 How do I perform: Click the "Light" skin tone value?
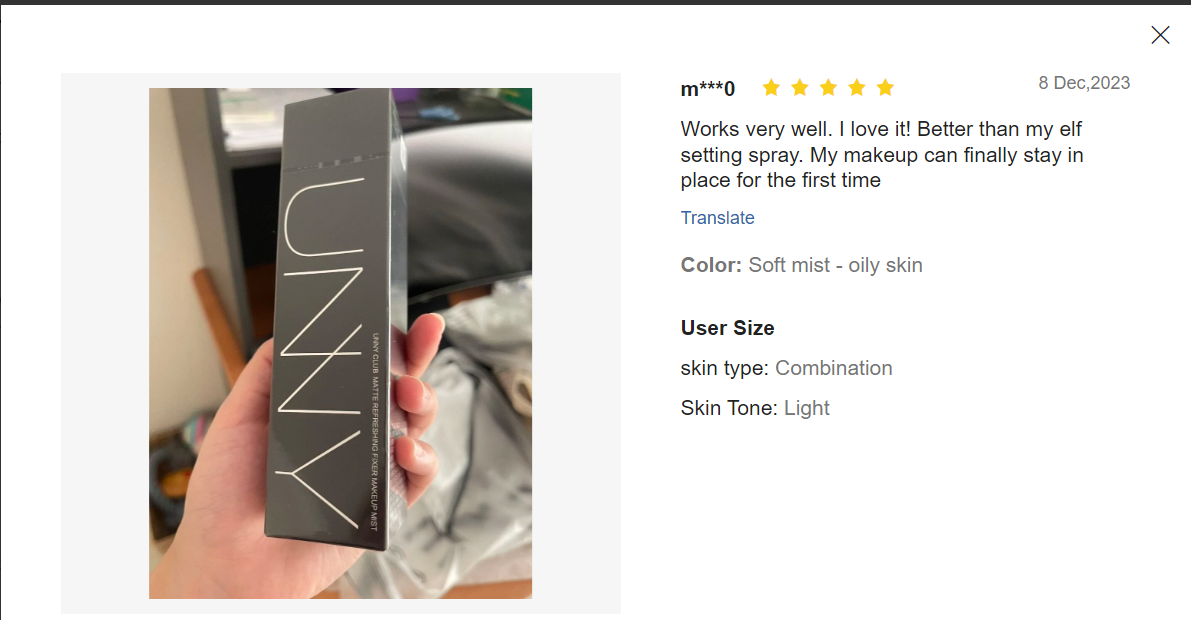point(807,409)
